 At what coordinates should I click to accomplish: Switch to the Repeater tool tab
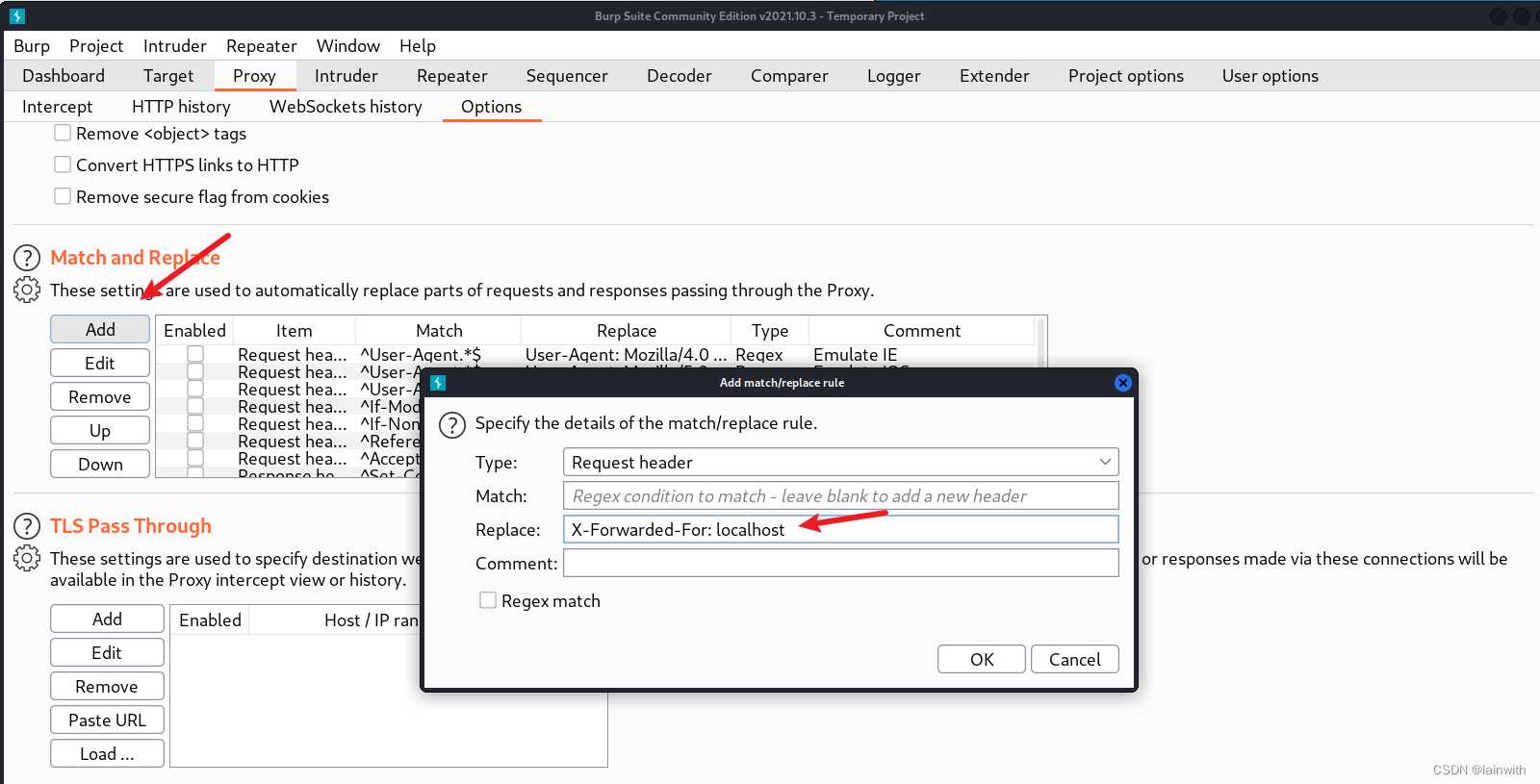point(452,76)
